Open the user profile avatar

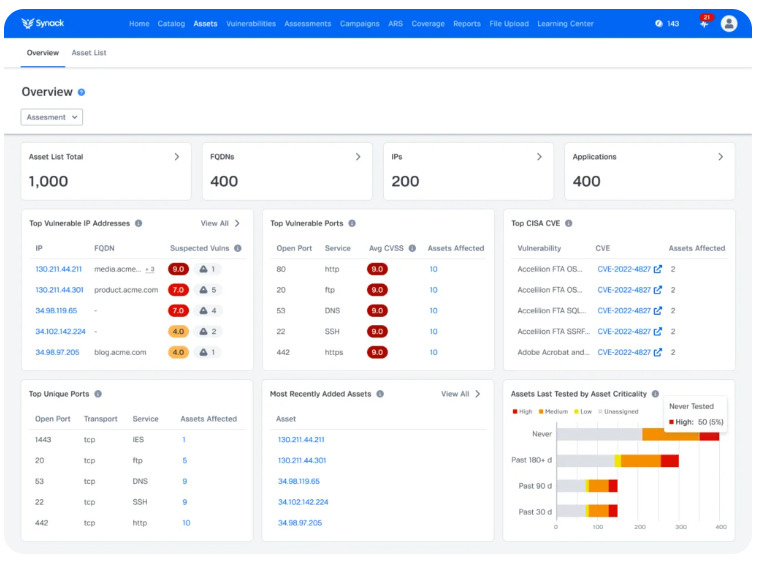click(x=729, y=23)
